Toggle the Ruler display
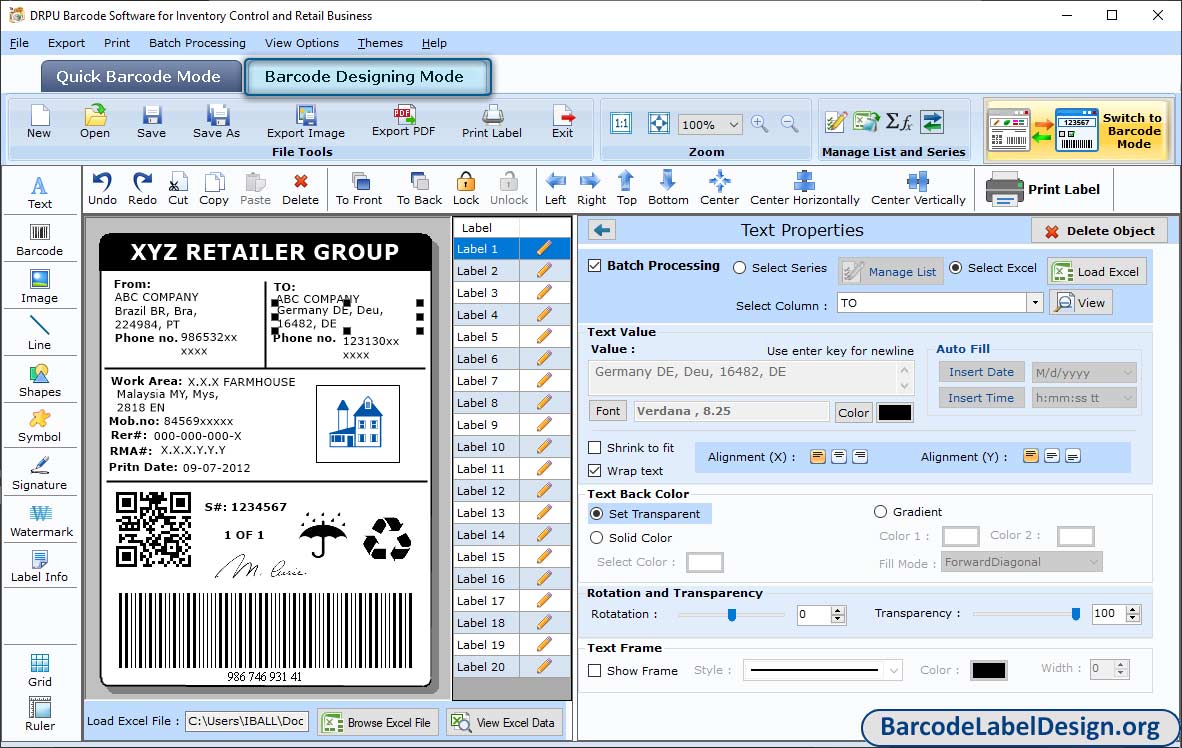This screenshot has width=1182, height=748. point(39,714)
